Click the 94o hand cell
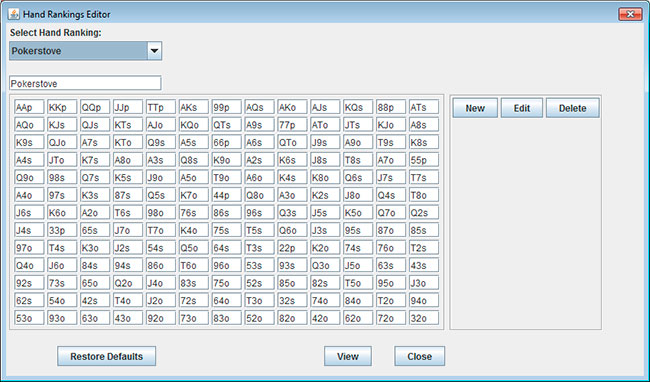650x382 pixels. [424, 301]
